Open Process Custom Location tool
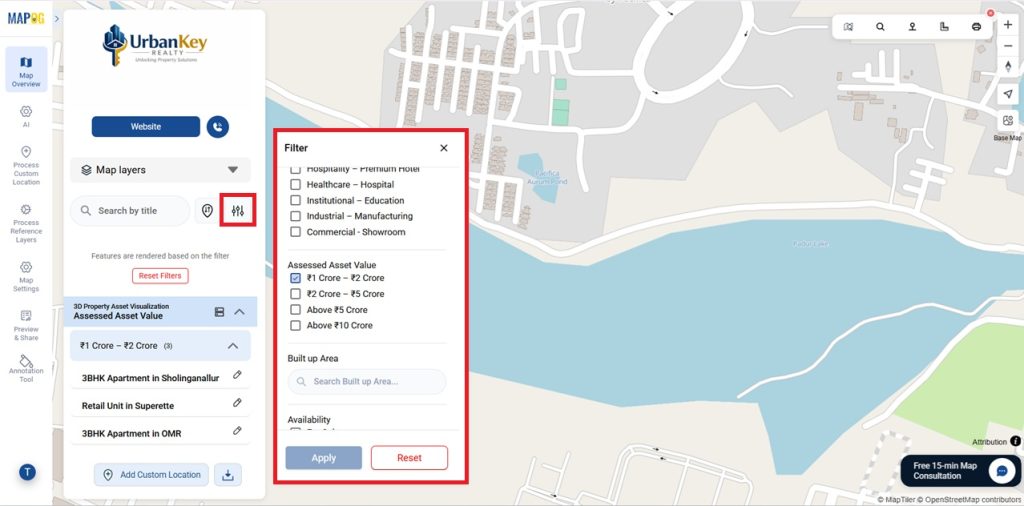This screenshot has height=506, width=1024. coord(26,166)
